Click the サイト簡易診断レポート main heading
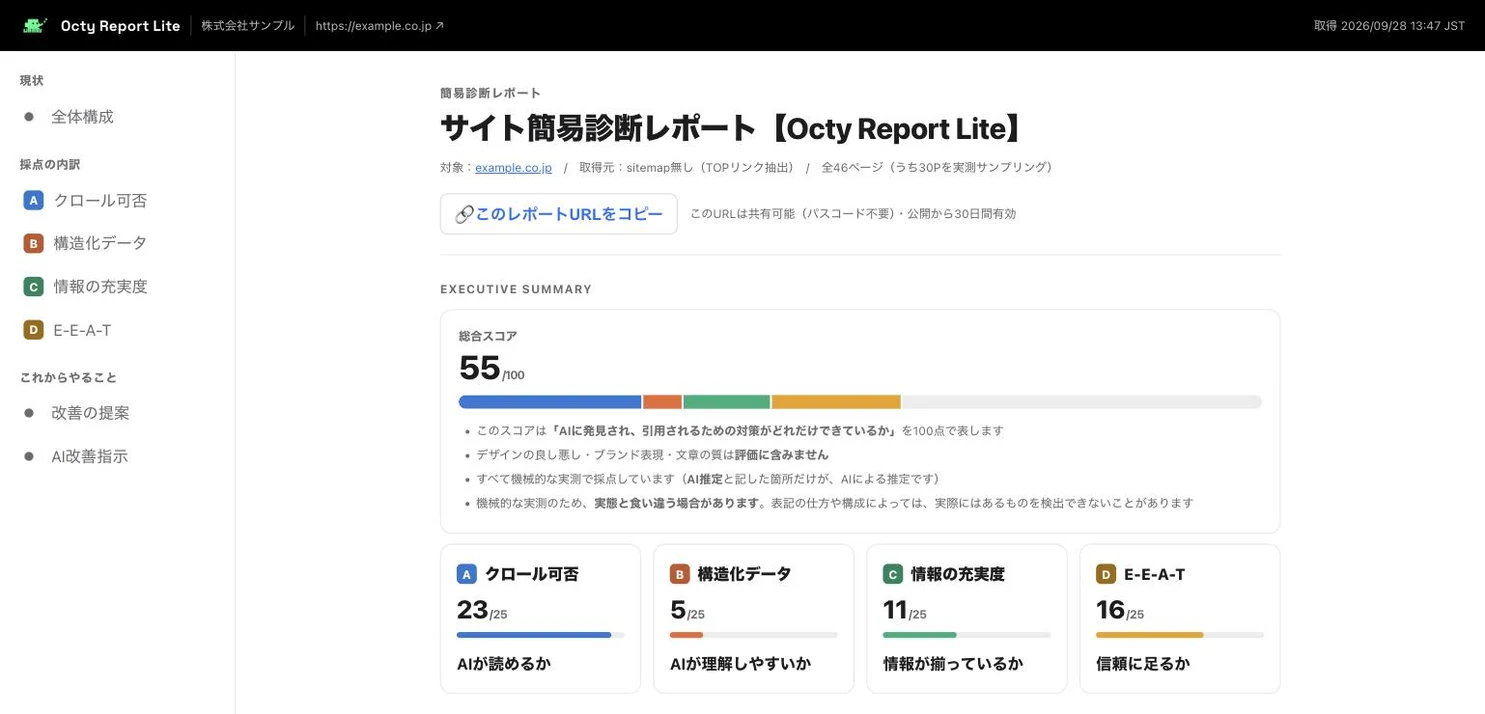This screenshot has width=1485, height=714. (x=733, y=129)
